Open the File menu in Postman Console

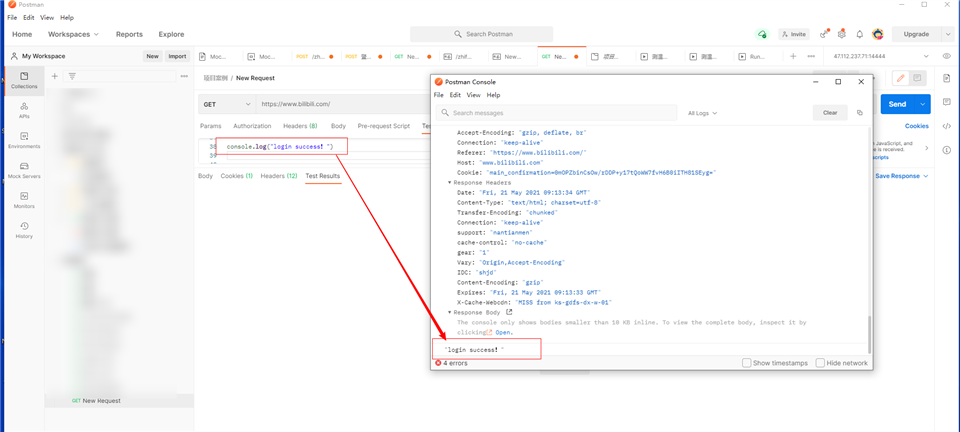tap(438, 95)
